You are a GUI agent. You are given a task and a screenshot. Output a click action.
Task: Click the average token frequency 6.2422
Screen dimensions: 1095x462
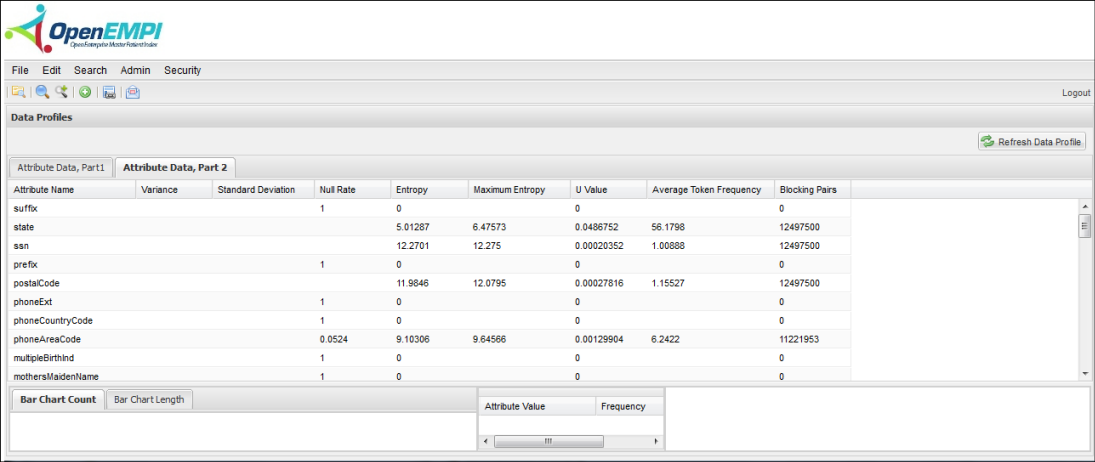666,339
